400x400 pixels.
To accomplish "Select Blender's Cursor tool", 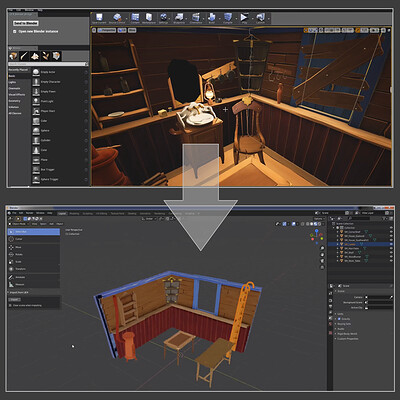I will tap(34, 239).
